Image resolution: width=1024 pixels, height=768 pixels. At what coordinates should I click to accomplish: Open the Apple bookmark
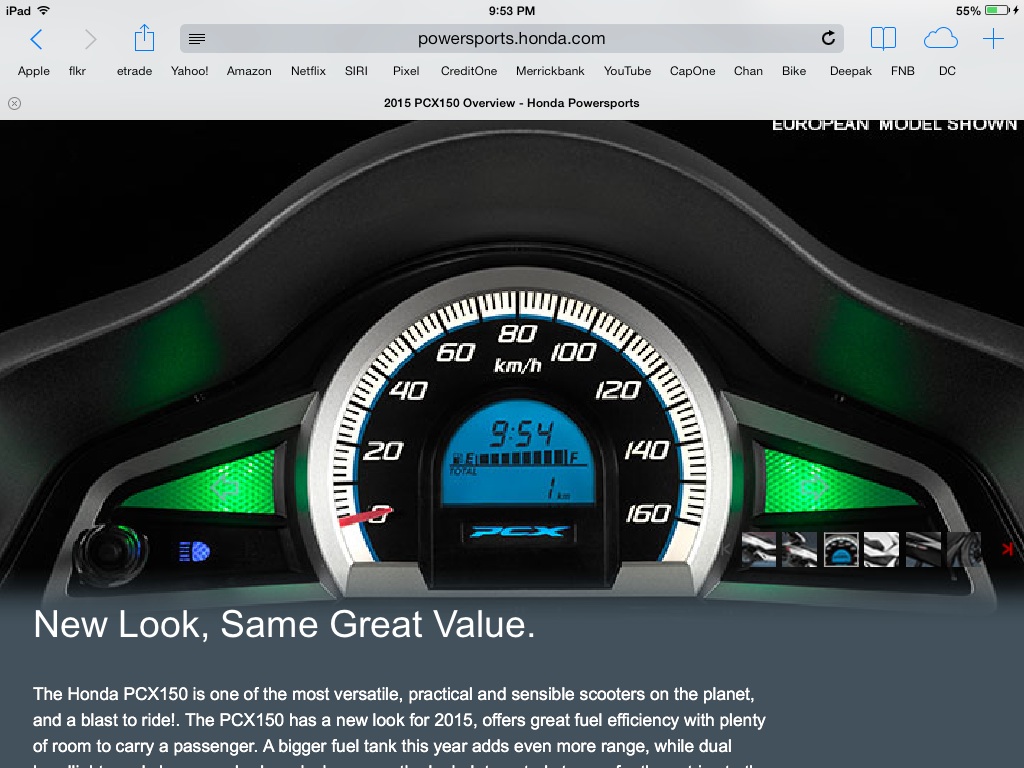[x=34, y=71]
